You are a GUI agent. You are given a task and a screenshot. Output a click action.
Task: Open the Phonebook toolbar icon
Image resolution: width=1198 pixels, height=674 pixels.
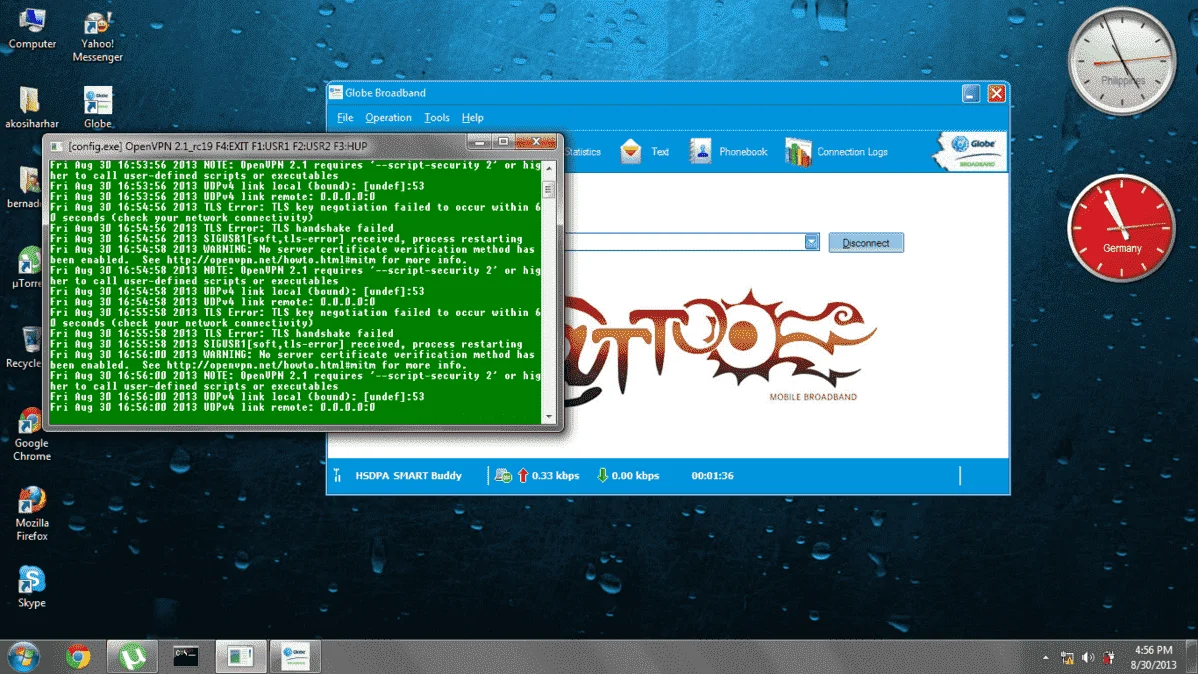[x=728, y=151]
